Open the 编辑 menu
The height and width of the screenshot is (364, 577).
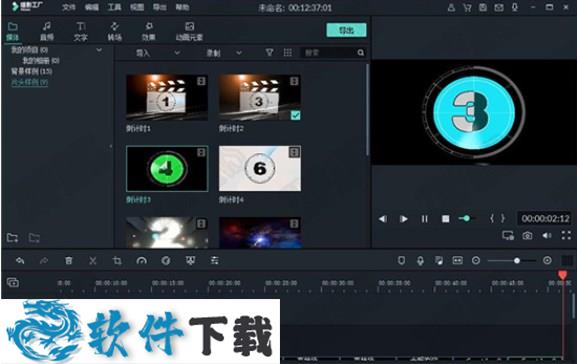92,7
